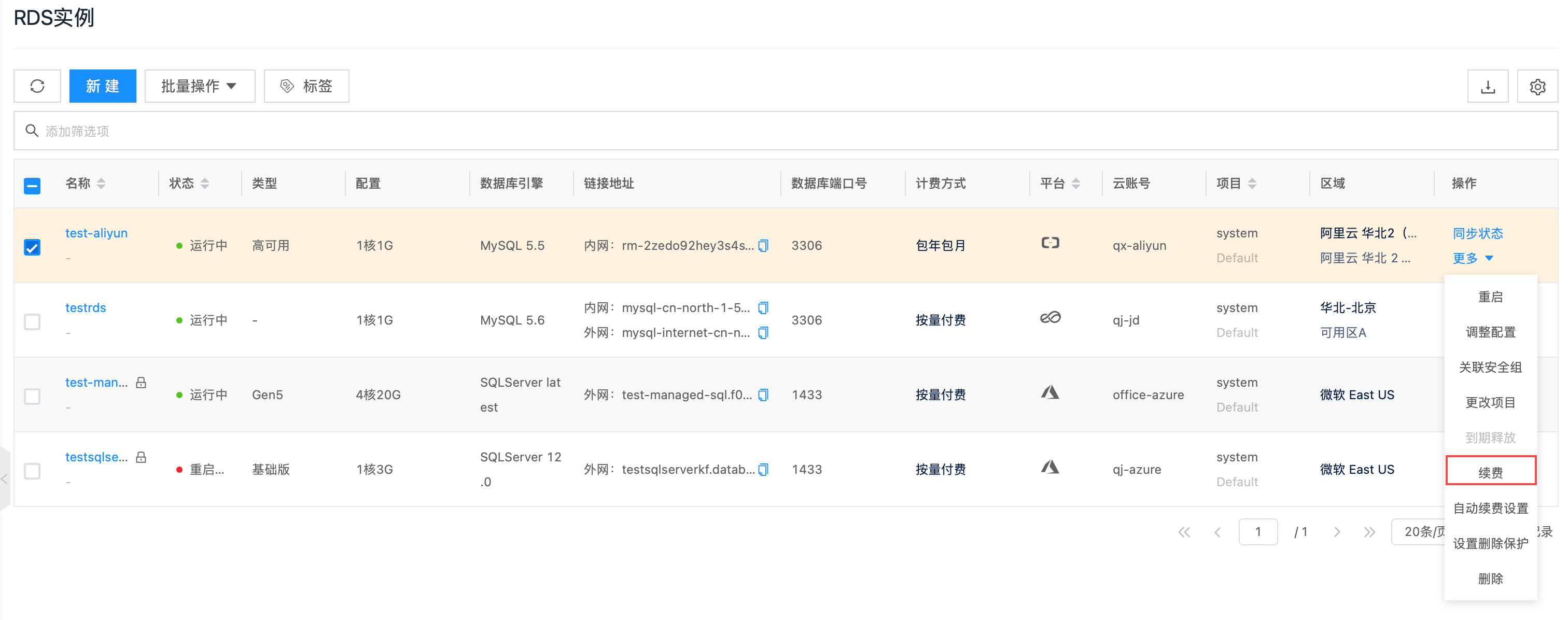Click the refresh list icon button
The image size is (1568, 620).
pos(37,86)
